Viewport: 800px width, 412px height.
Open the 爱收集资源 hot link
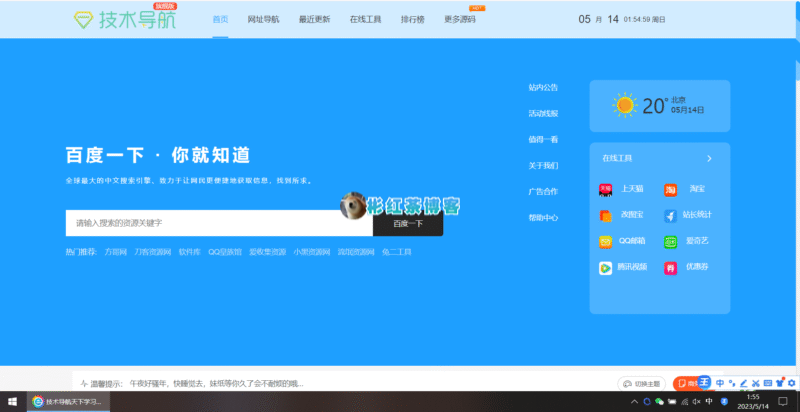pyautogui.click(x=267, y=252)
